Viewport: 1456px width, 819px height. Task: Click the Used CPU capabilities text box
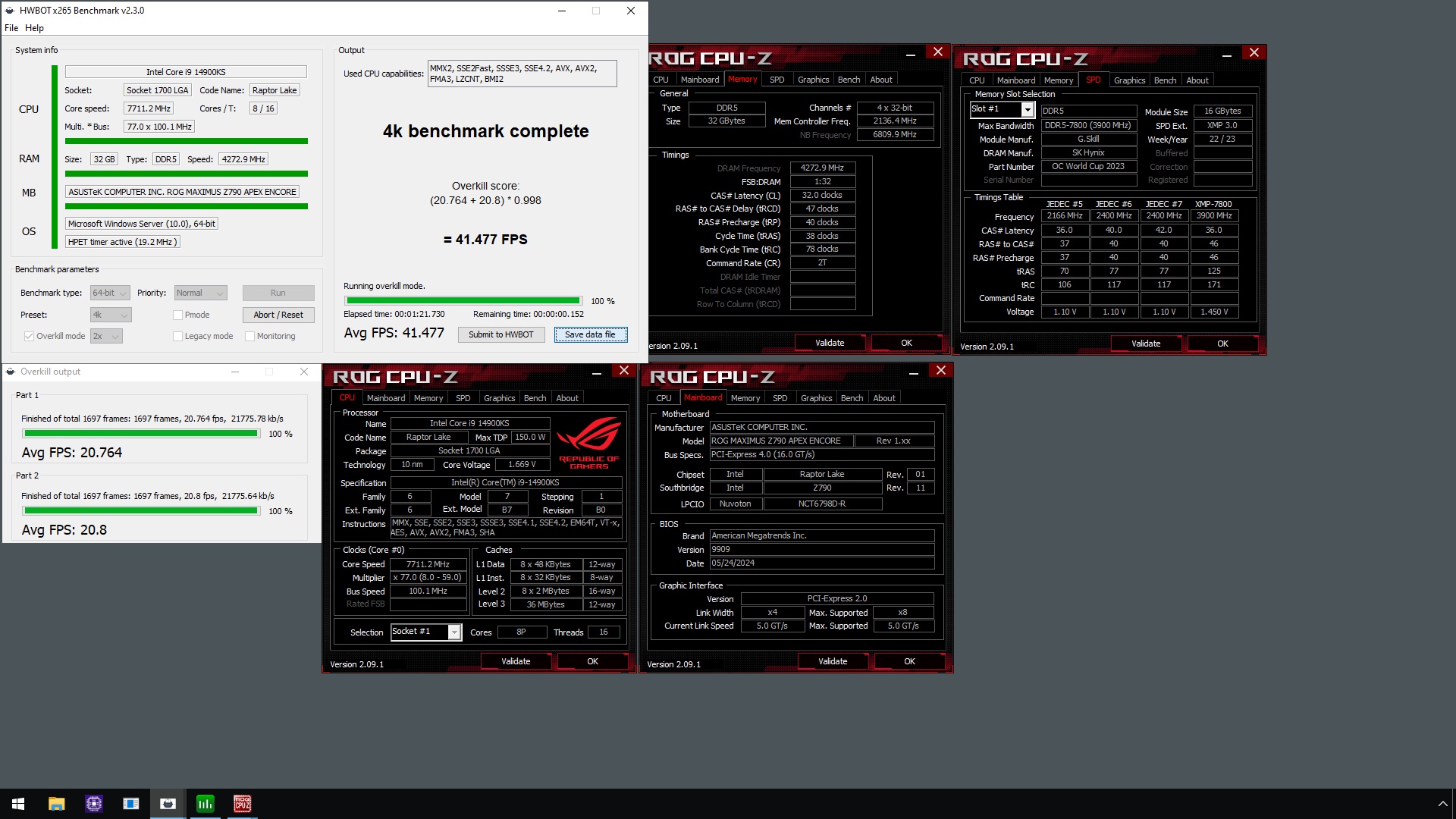[522, 74]
